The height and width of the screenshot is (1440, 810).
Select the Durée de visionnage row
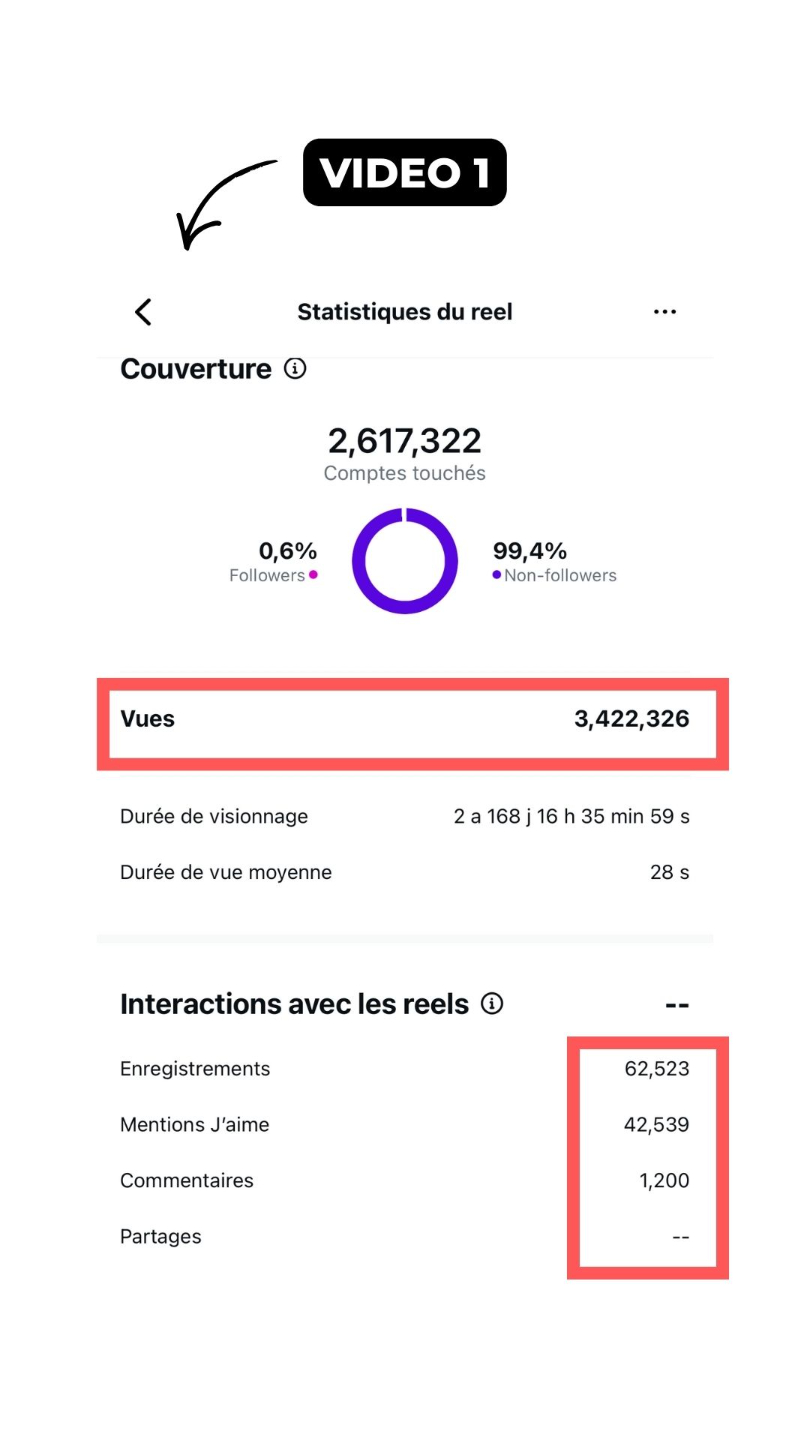click(405, 817)
